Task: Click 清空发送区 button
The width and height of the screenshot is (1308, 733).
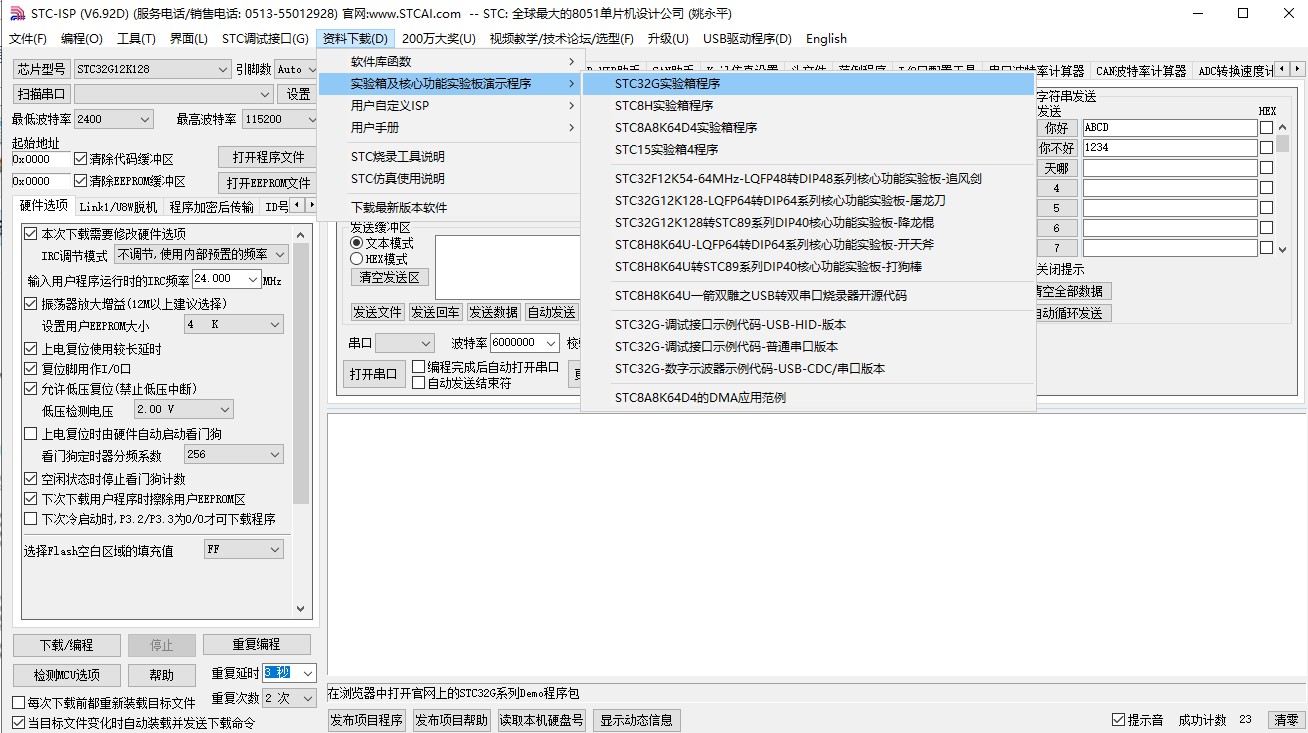Action: pyautogui.click(x=389, y=277)
